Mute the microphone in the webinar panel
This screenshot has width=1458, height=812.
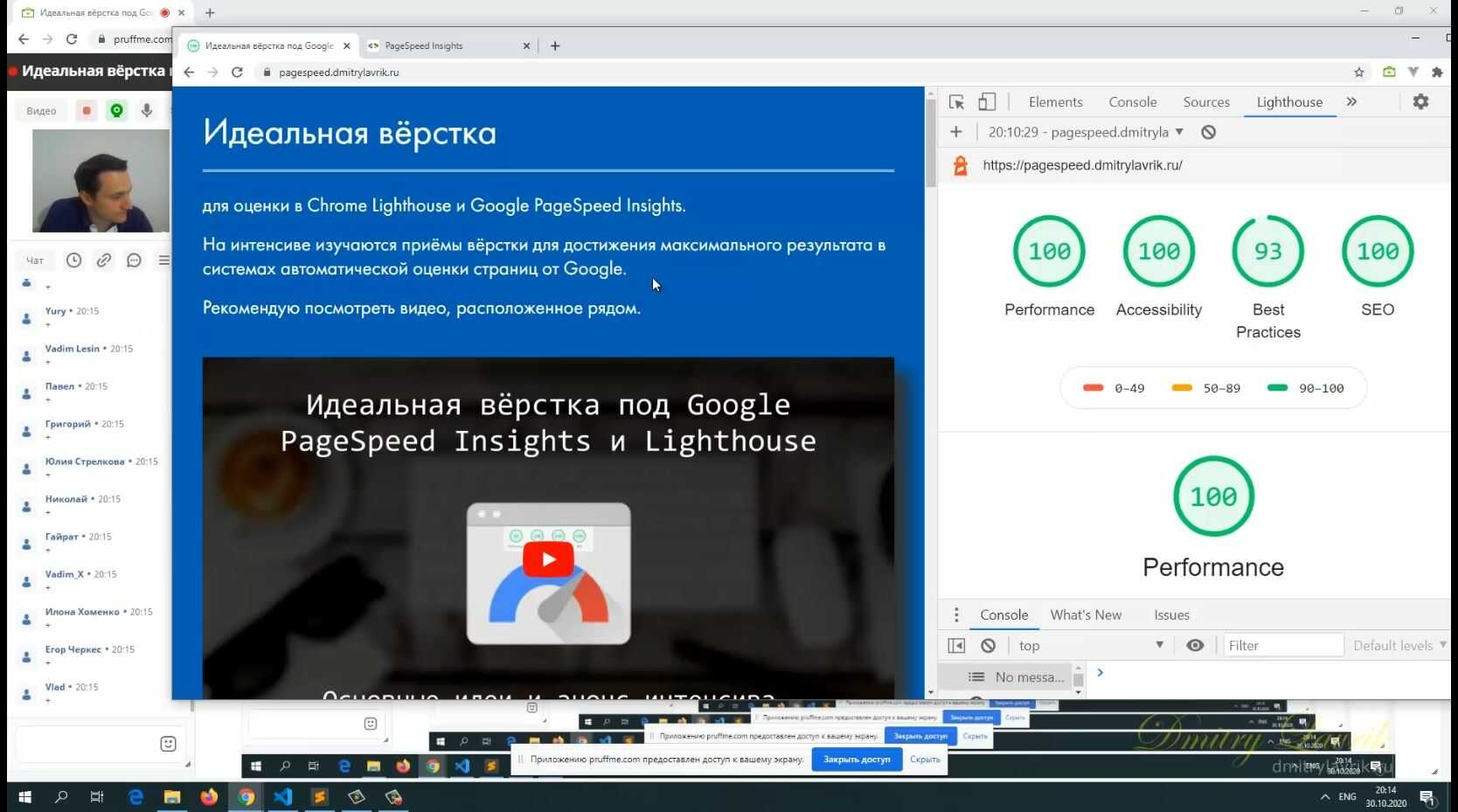coord(147,111)
